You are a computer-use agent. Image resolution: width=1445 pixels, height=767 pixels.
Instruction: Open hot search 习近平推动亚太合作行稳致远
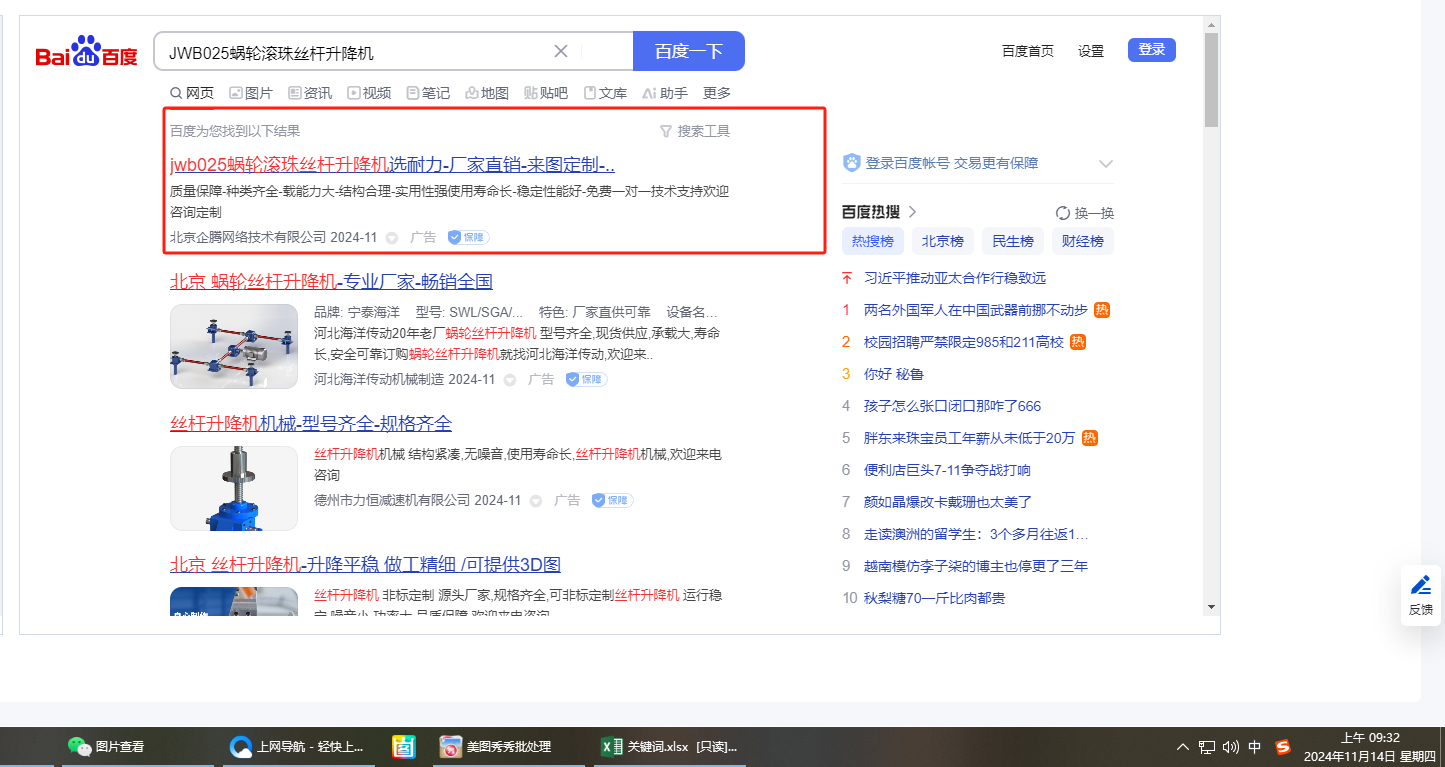954,278
